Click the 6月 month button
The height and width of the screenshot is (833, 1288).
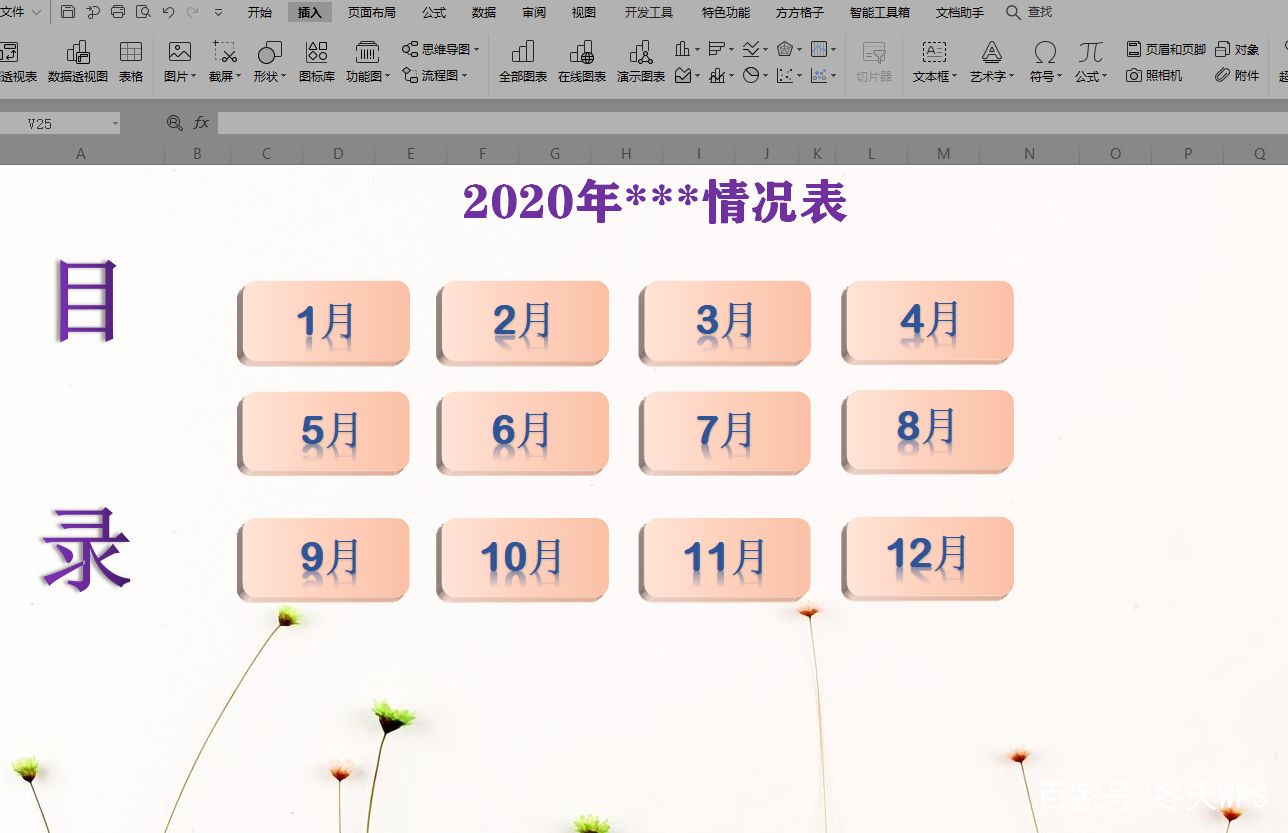point(523,432)
